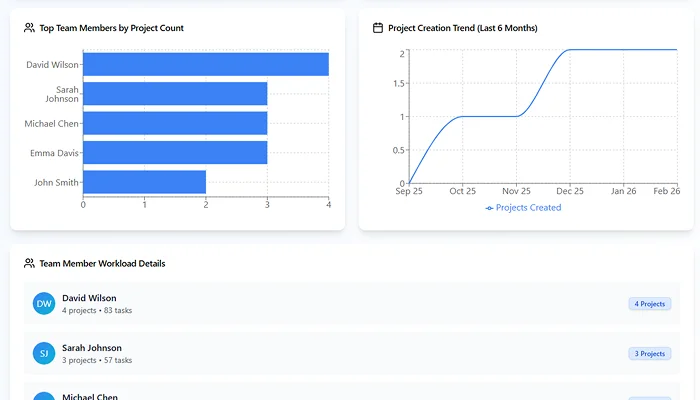
Task: Click the John Smith bar in the chart
Action: pos(144,182)
